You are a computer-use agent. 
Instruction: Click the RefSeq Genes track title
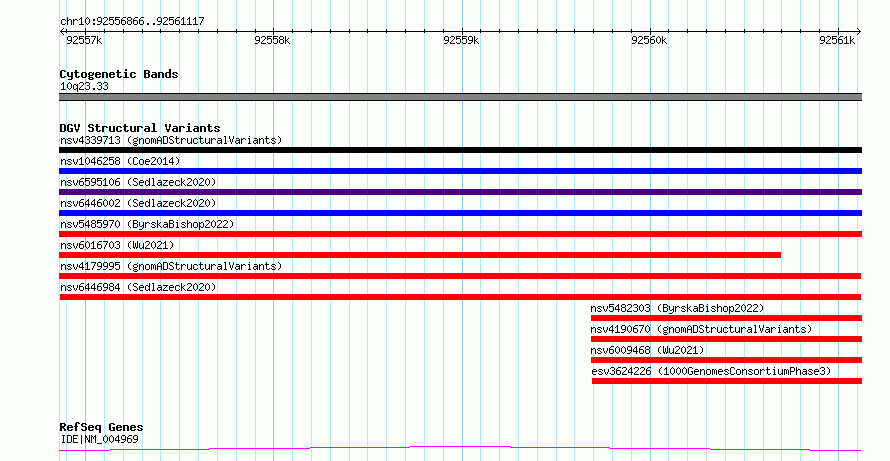click(101, 428)
